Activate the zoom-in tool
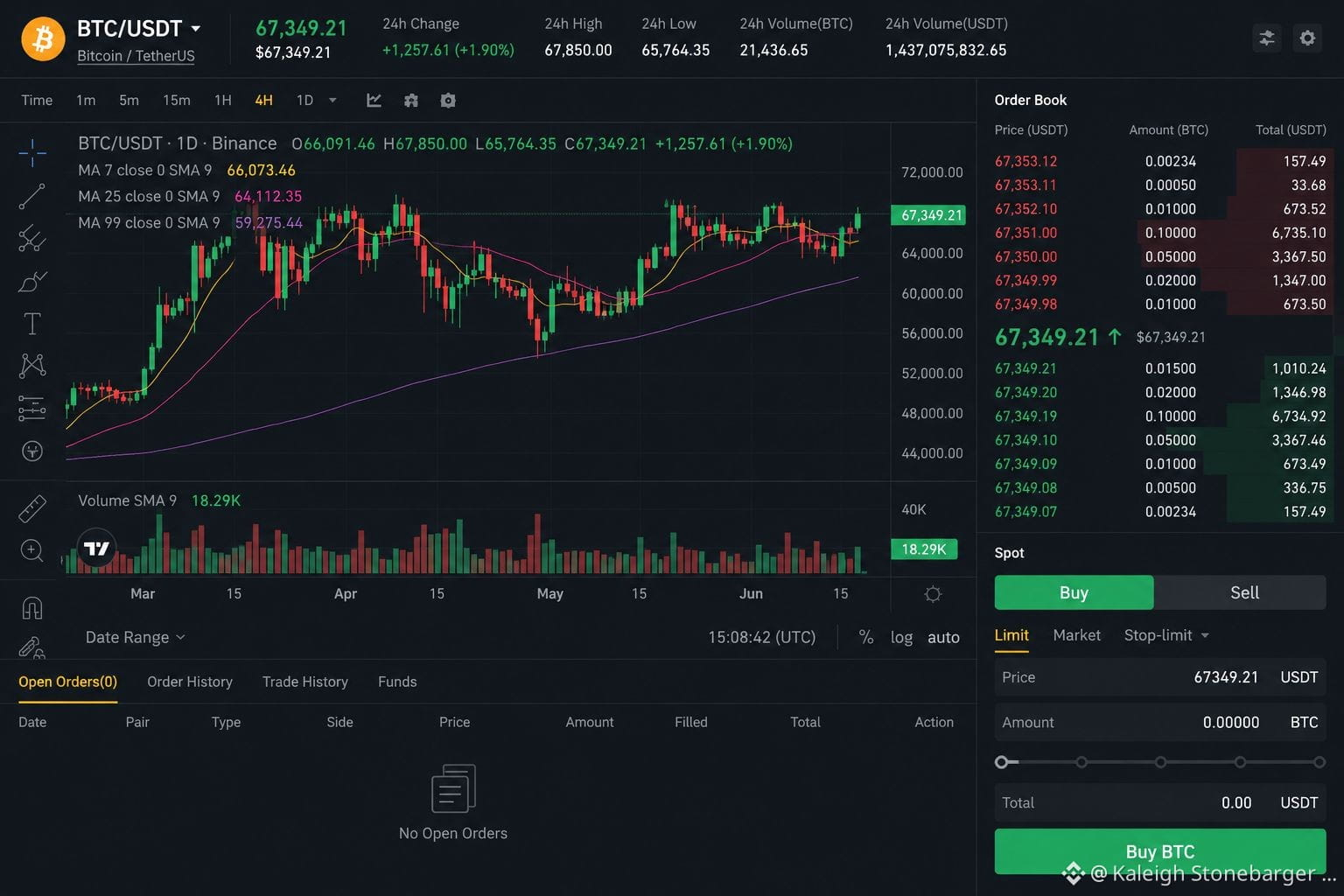Screen dimensions: 1344x896 [32, 550]
